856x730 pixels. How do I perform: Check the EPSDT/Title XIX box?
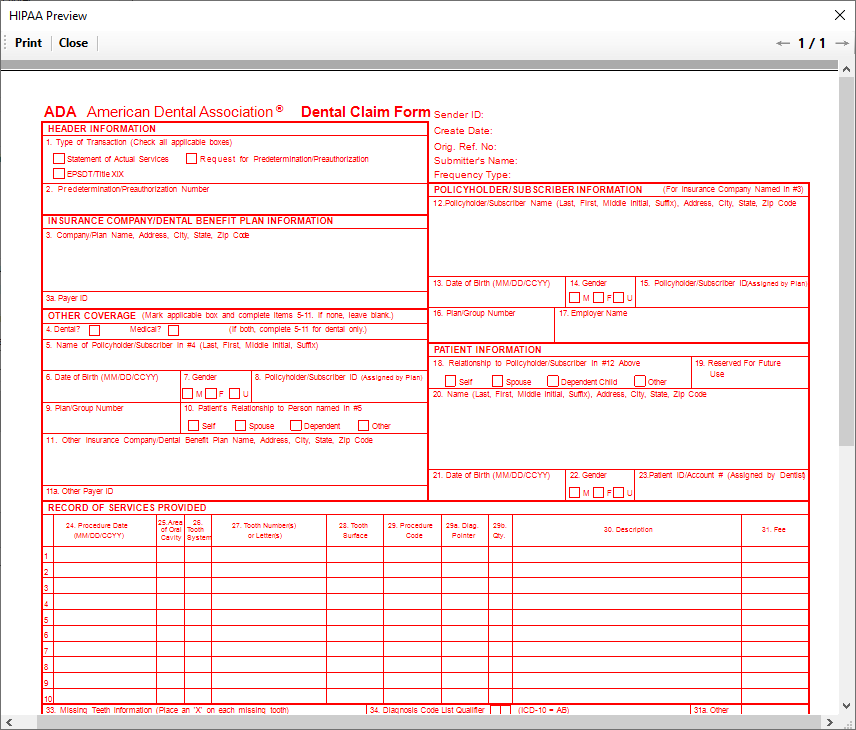click(x=59, y=173)
